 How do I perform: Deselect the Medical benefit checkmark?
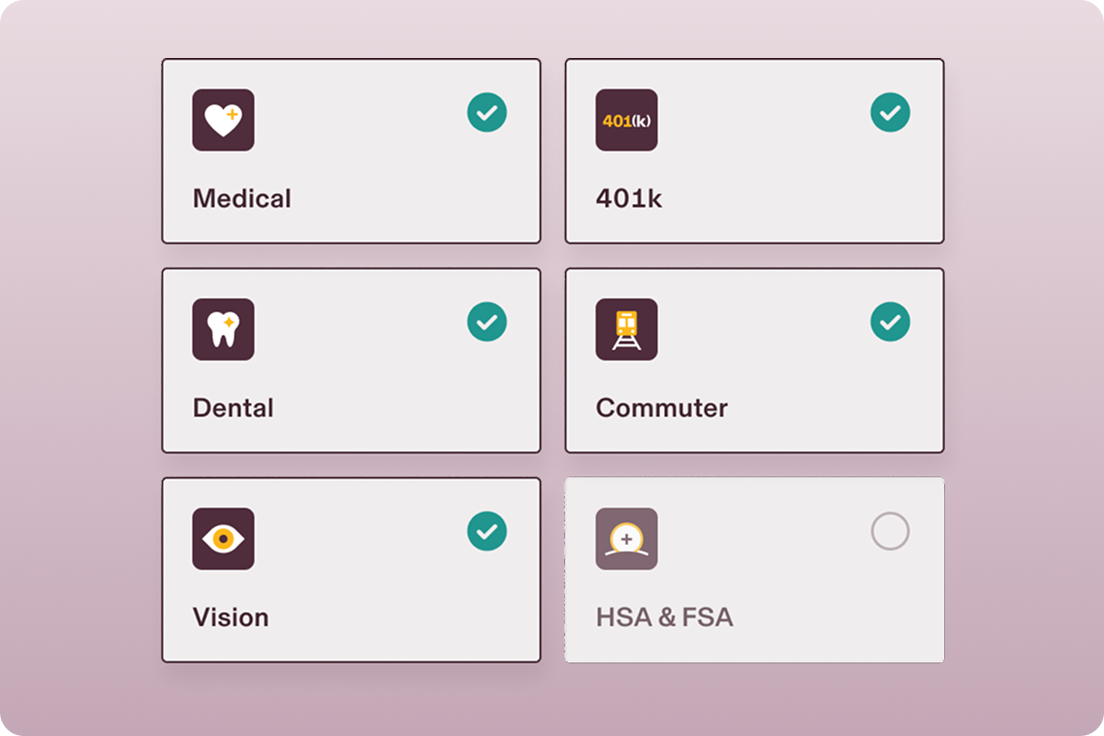[487, 113]
